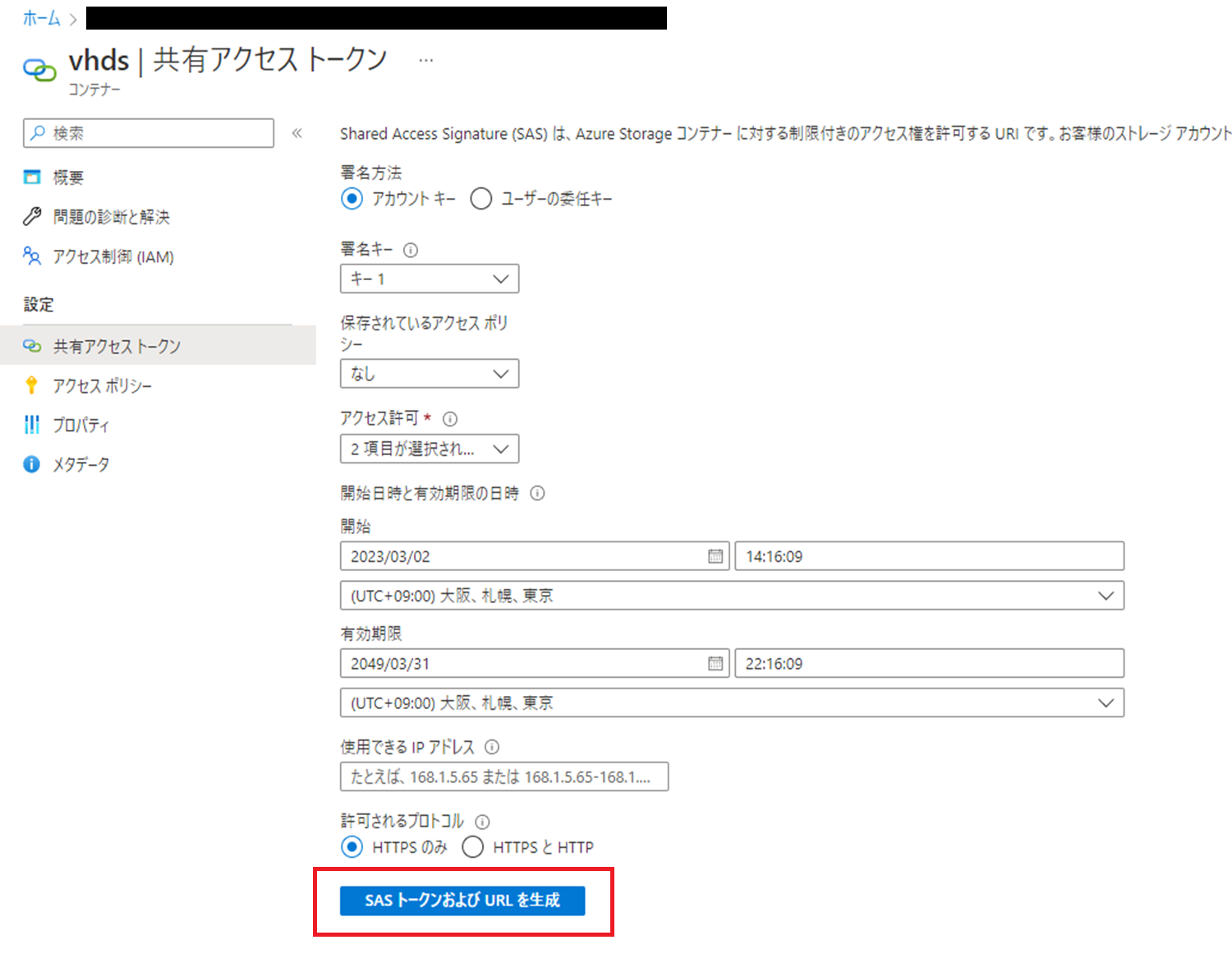Choose HTTPS のみ protocol option

pos(352,847)
